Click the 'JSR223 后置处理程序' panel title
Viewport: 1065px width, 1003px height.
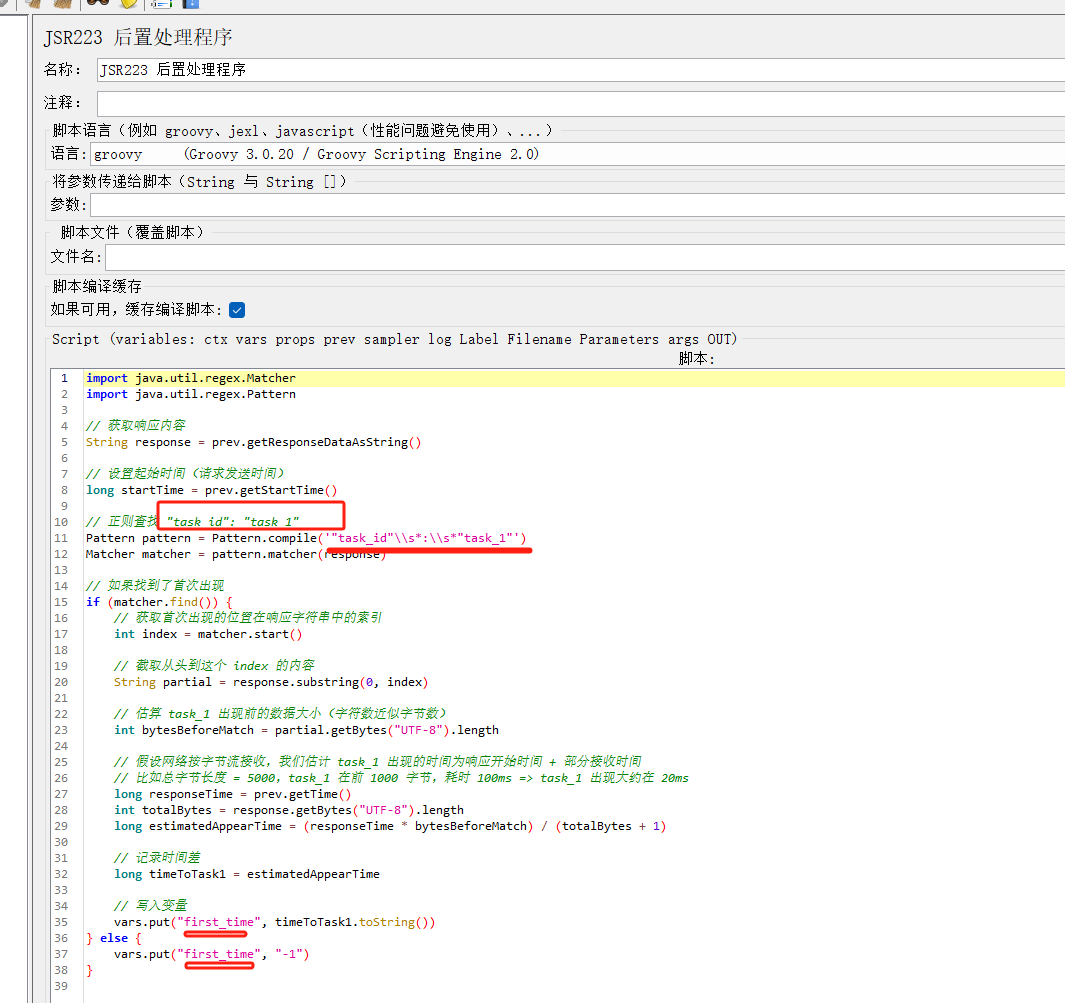click(x=138, y=37)
